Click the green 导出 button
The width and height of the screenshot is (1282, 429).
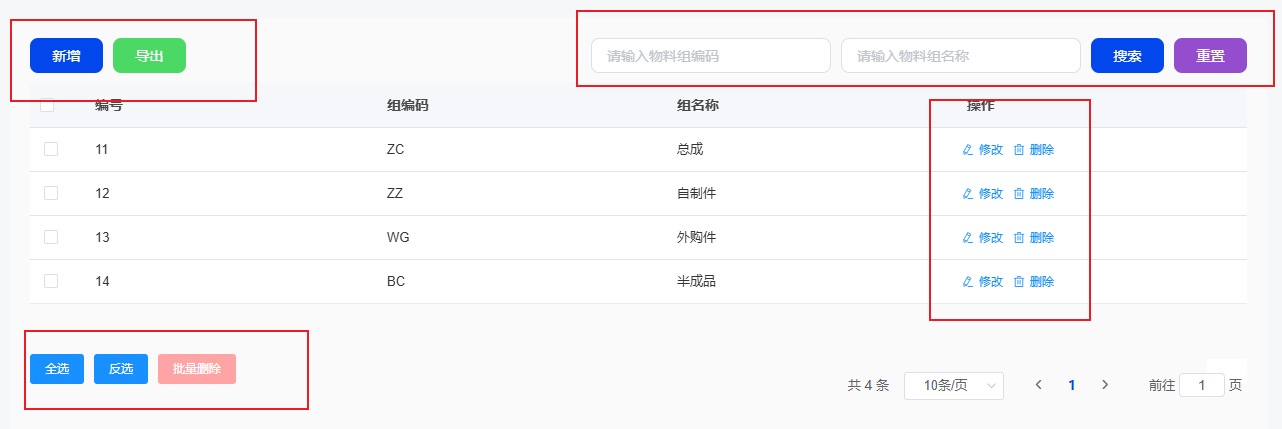(x=150, y=56)
